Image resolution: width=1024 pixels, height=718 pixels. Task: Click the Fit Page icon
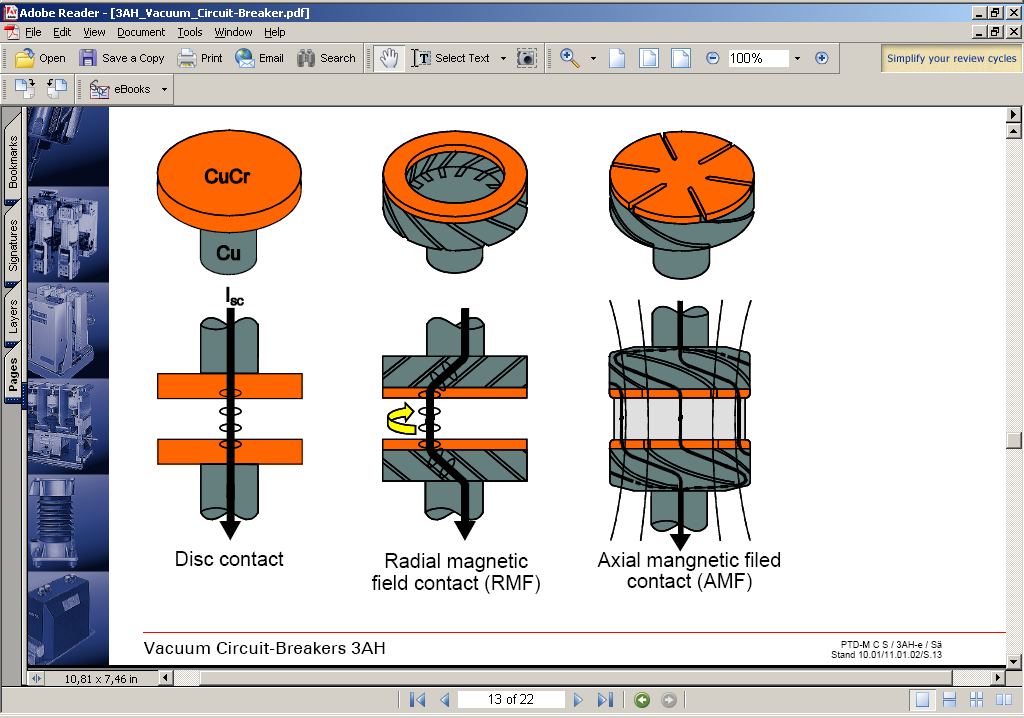pyautogui.click(x=648, y=58)
